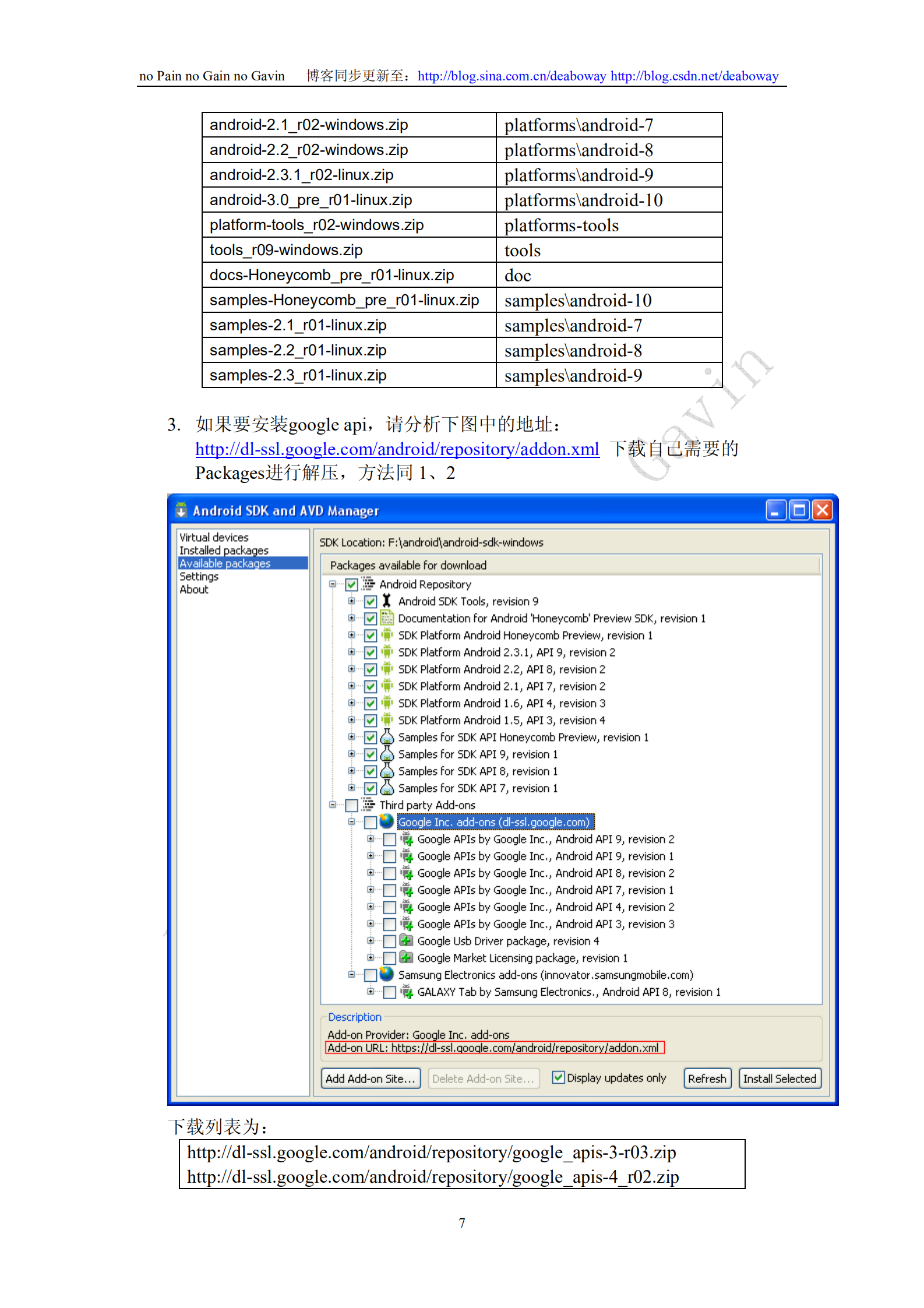Select the google_apis-4_r02.zip URL line
The image size is (924, 1308).
[433, 1176]
